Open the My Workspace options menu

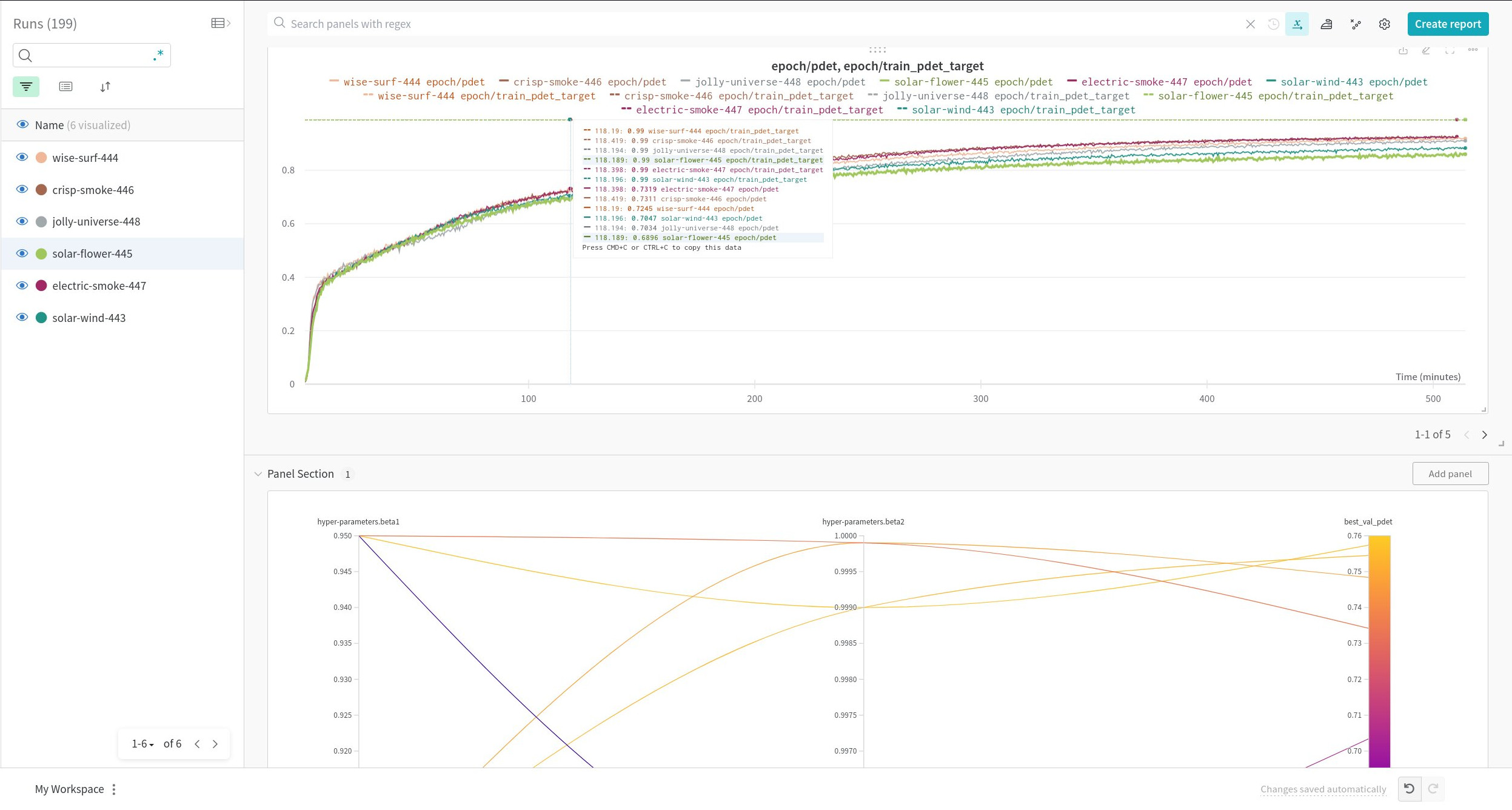tap(113, 788)
